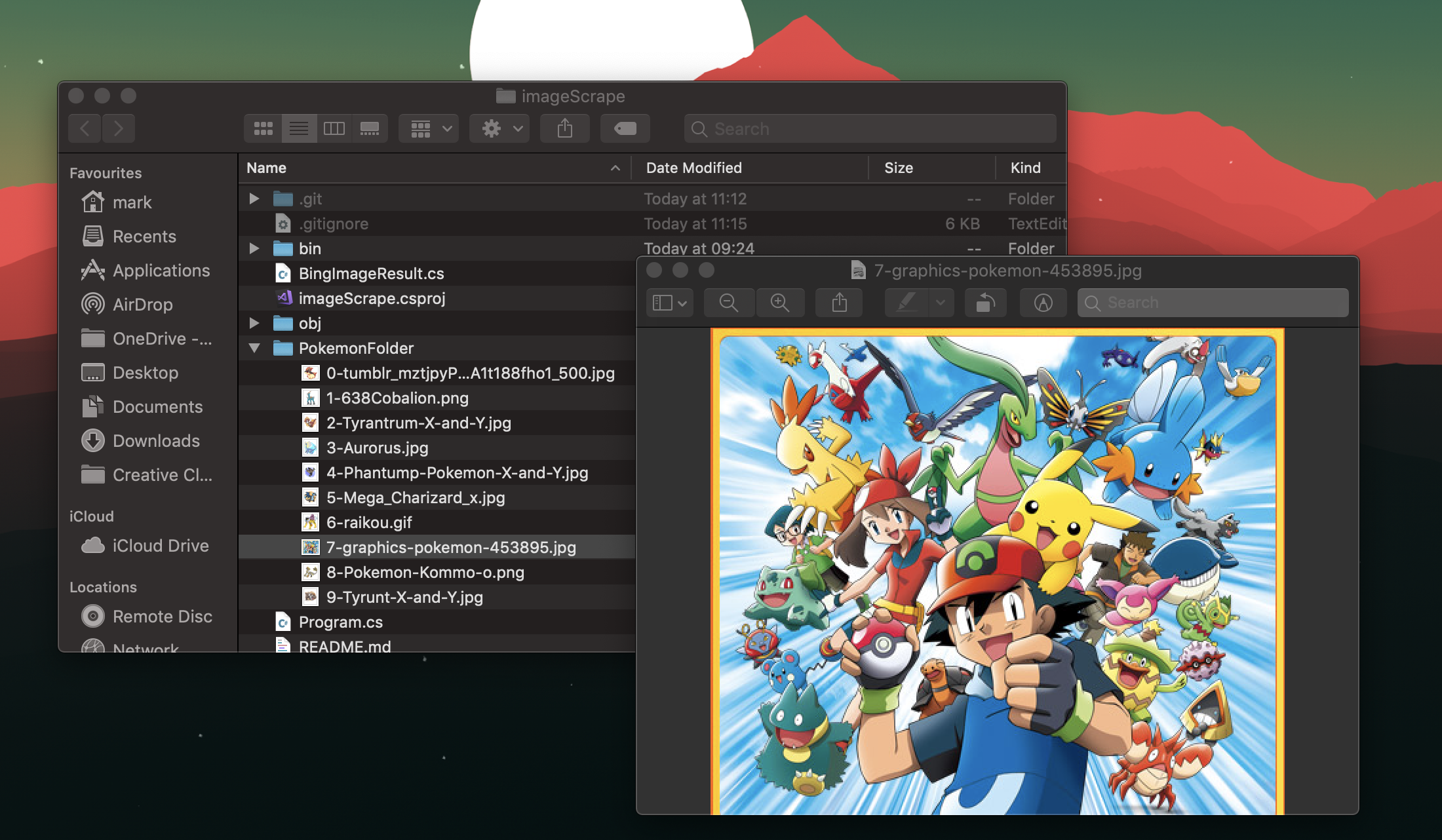Switch Finder to icon view
The image size is (1442, 840).
(263, 128)
